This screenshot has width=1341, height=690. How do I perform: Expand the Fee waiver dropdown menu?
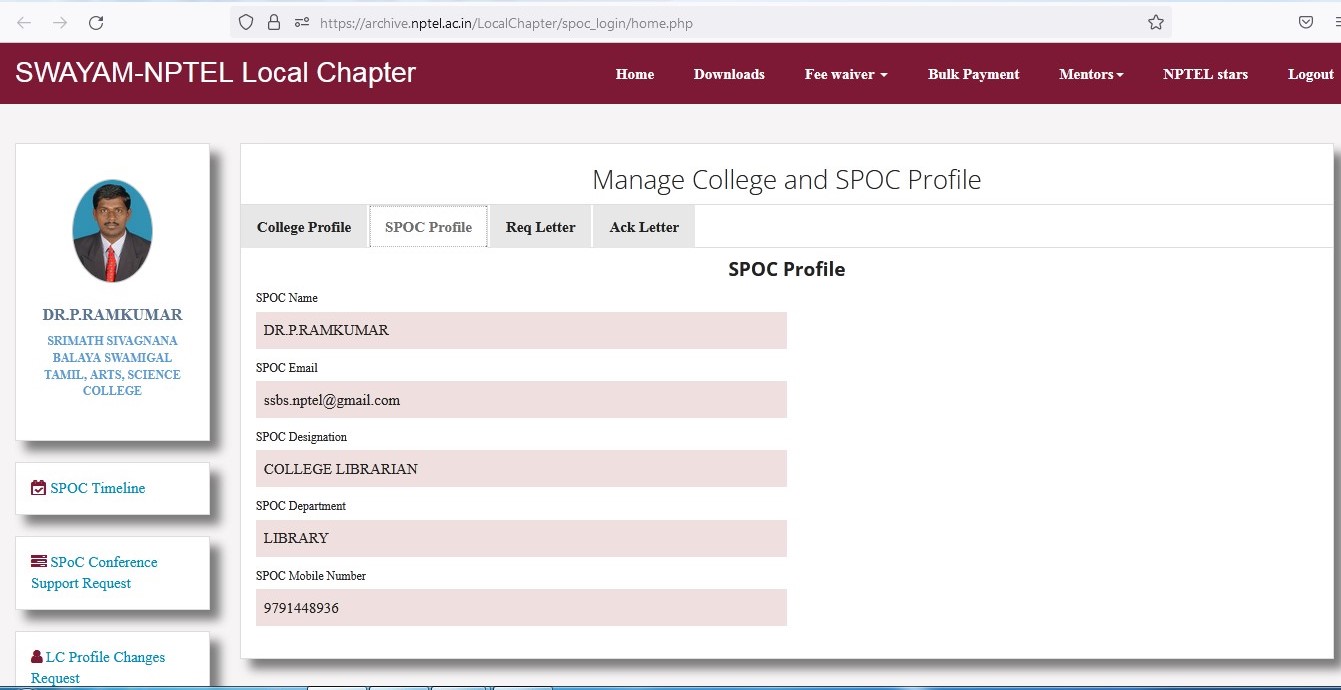point(846,74)
